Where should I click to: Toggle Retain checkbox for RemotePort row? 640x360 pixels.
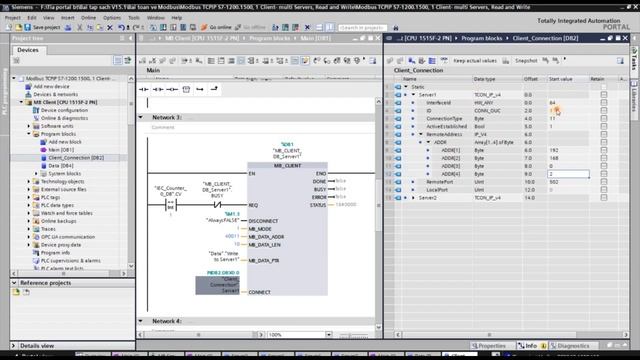pyautogui.click(x=604, y=182)
